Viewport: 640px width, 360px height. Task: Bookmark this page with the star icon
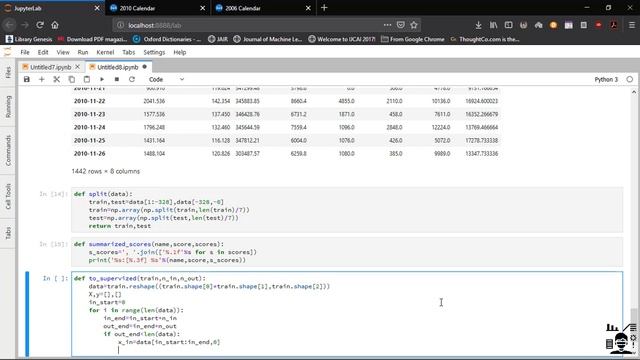click(x=414, y=25)
